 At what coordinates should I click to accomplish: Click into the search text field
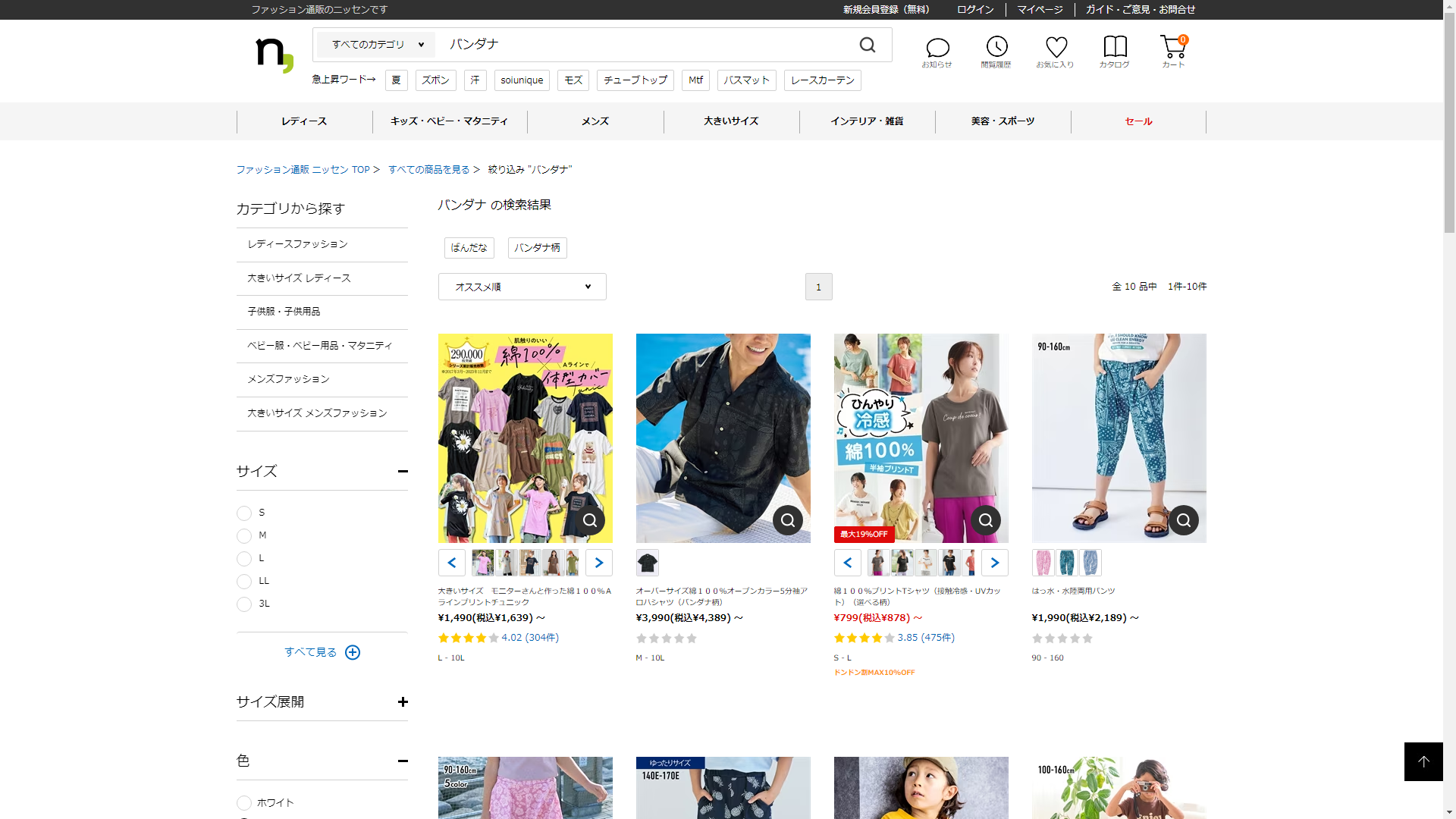(645, 45)
